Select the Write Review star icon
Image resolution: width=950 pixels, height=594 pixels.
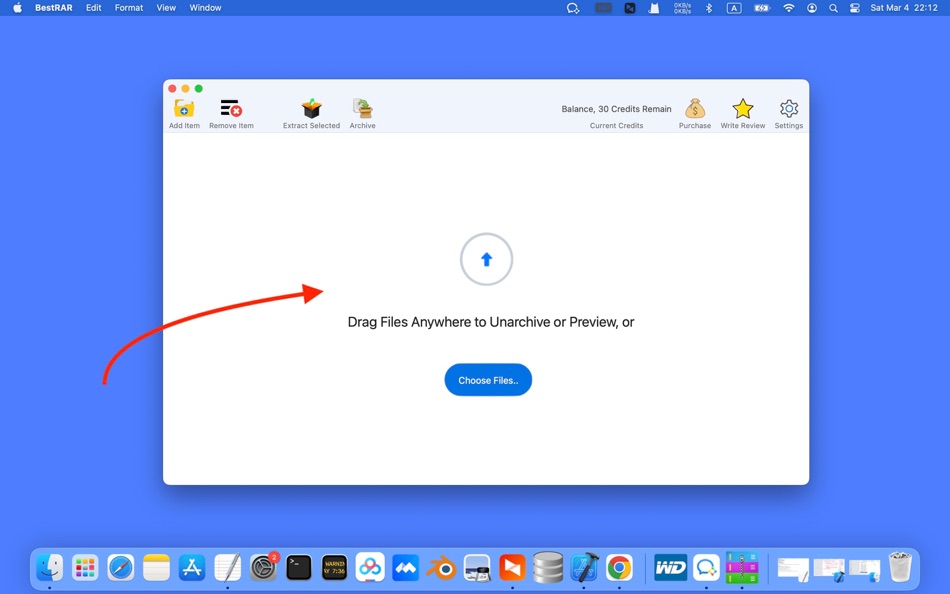742,110
